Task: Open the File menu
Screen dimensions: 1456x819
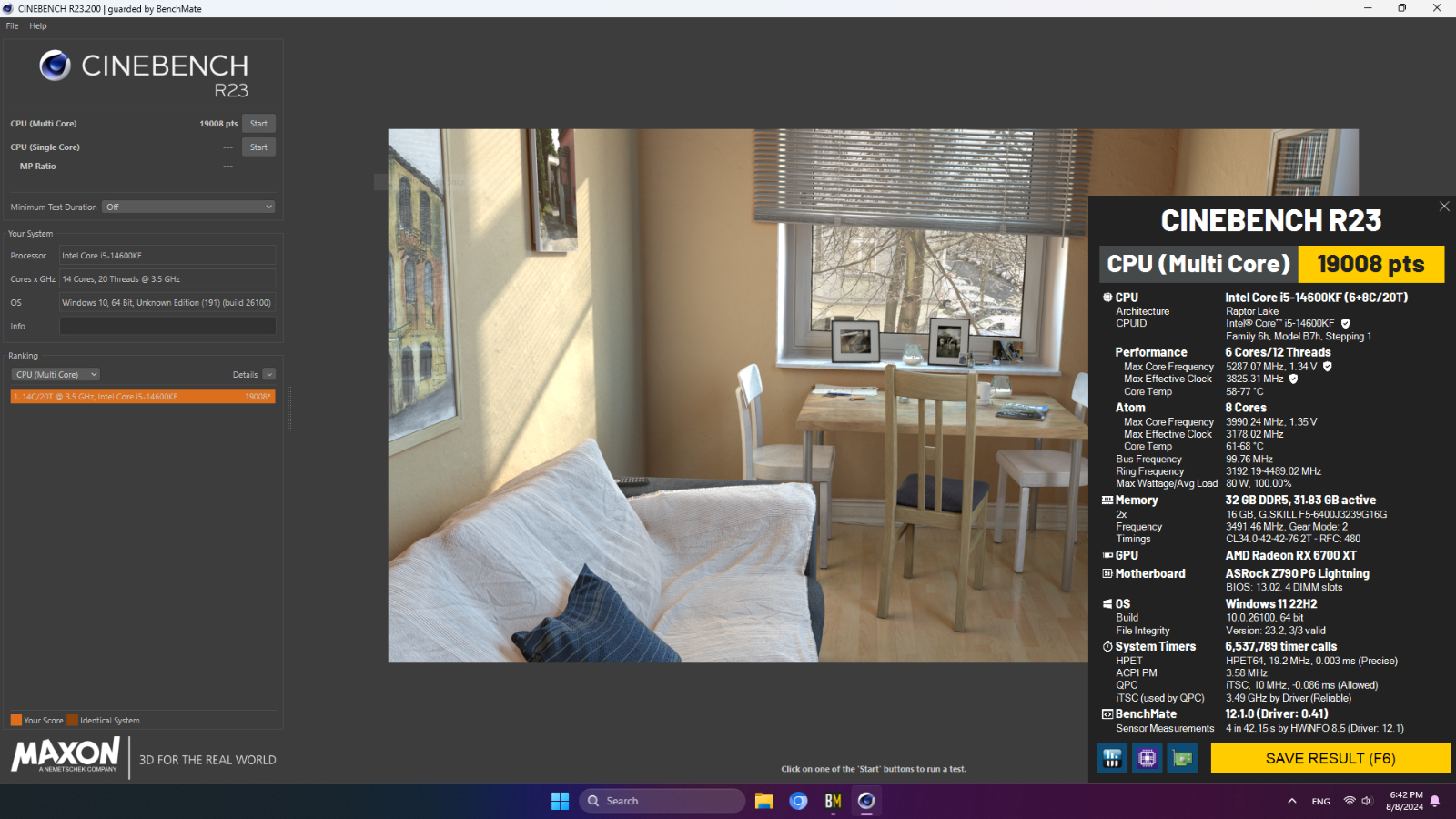Action: [12, 25]
